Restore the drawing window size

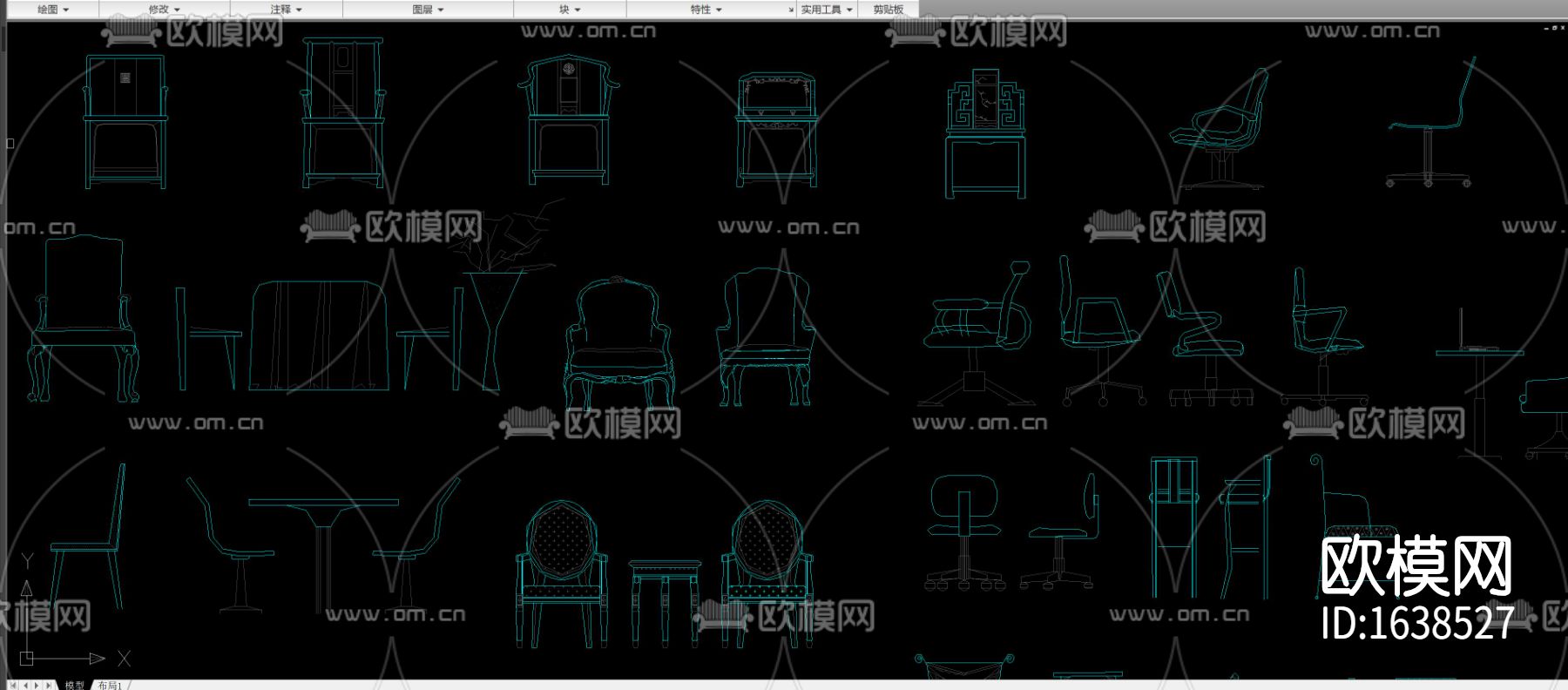point(1553,28)
